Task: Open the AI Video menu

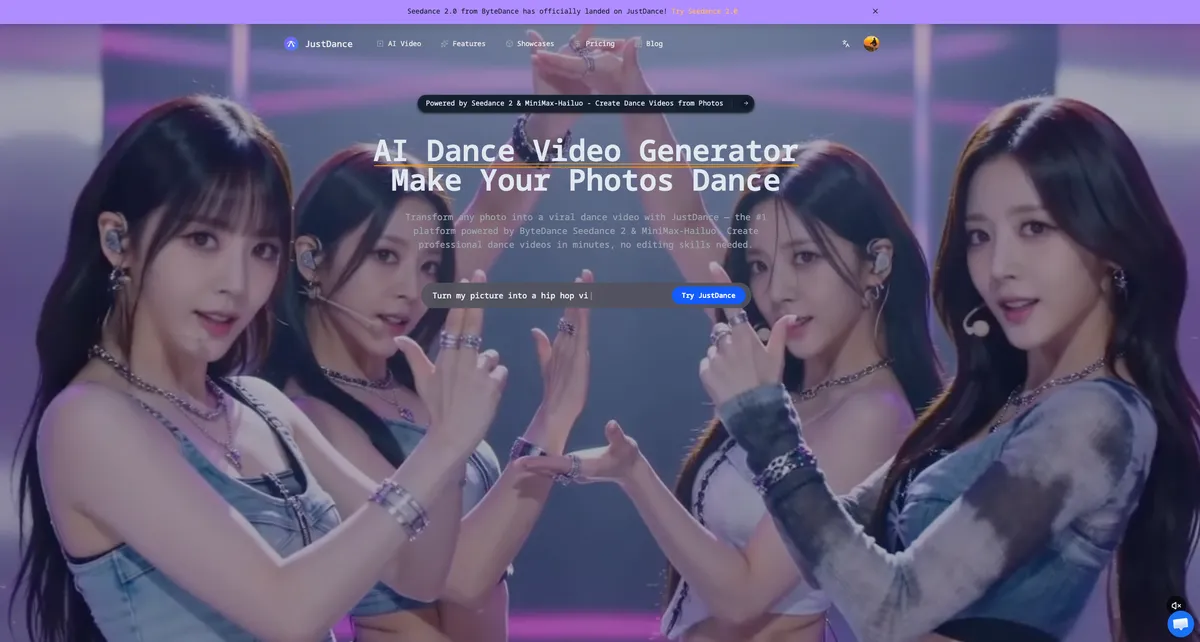Action: [399, 44]
